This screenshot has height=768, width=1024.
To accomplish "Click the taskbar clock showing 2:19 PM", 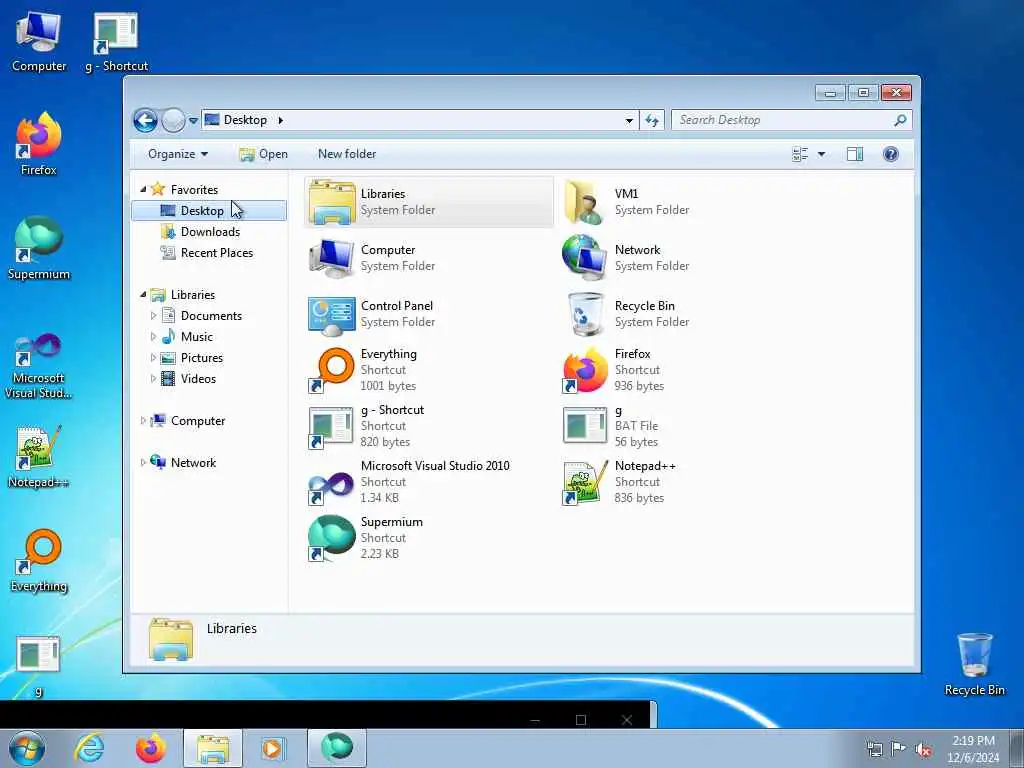I will click(x=973, y=749).
